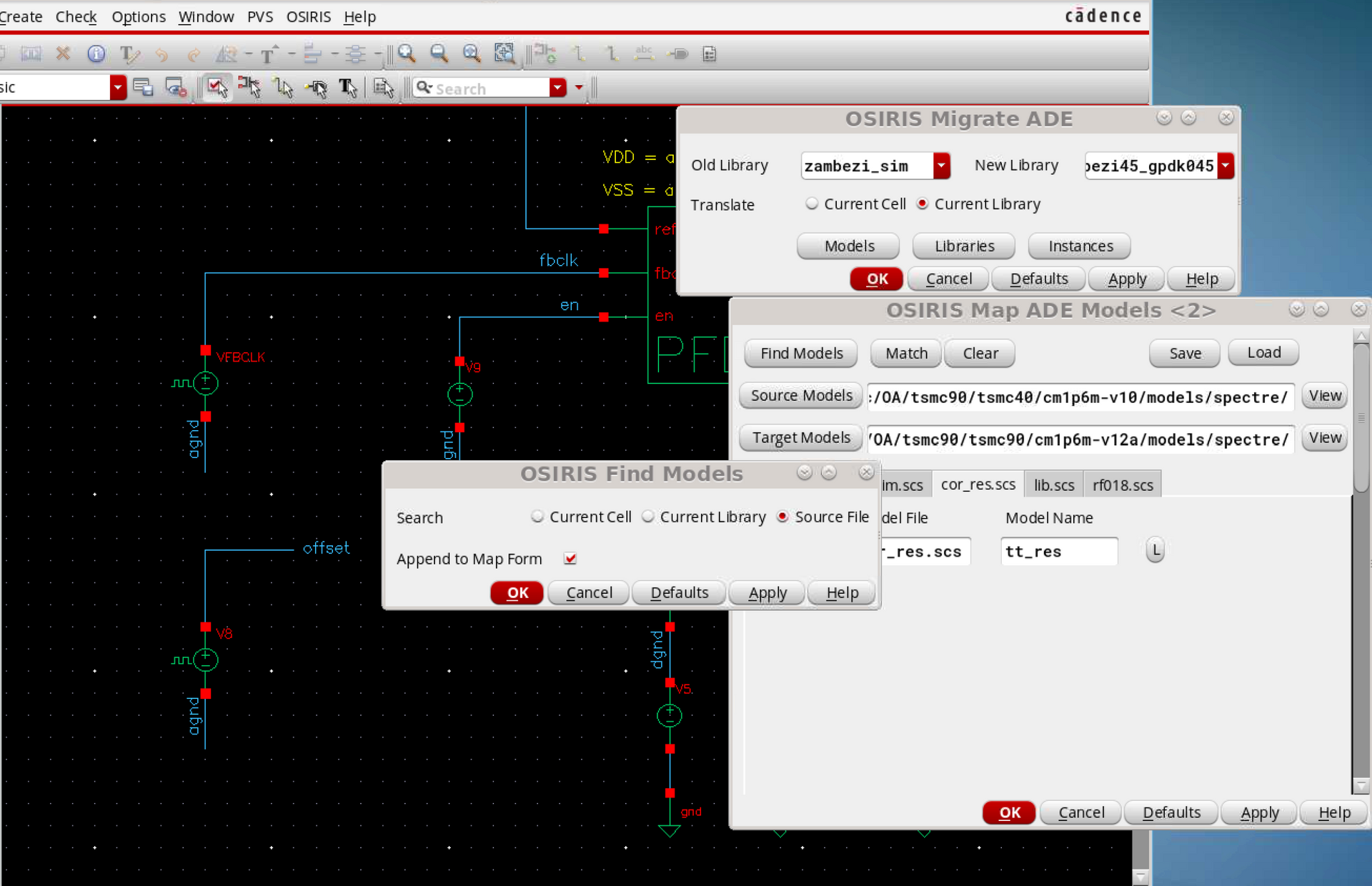Open the Options menu
The width and height of the screenshot is (1372, 886).
[139, 16]
